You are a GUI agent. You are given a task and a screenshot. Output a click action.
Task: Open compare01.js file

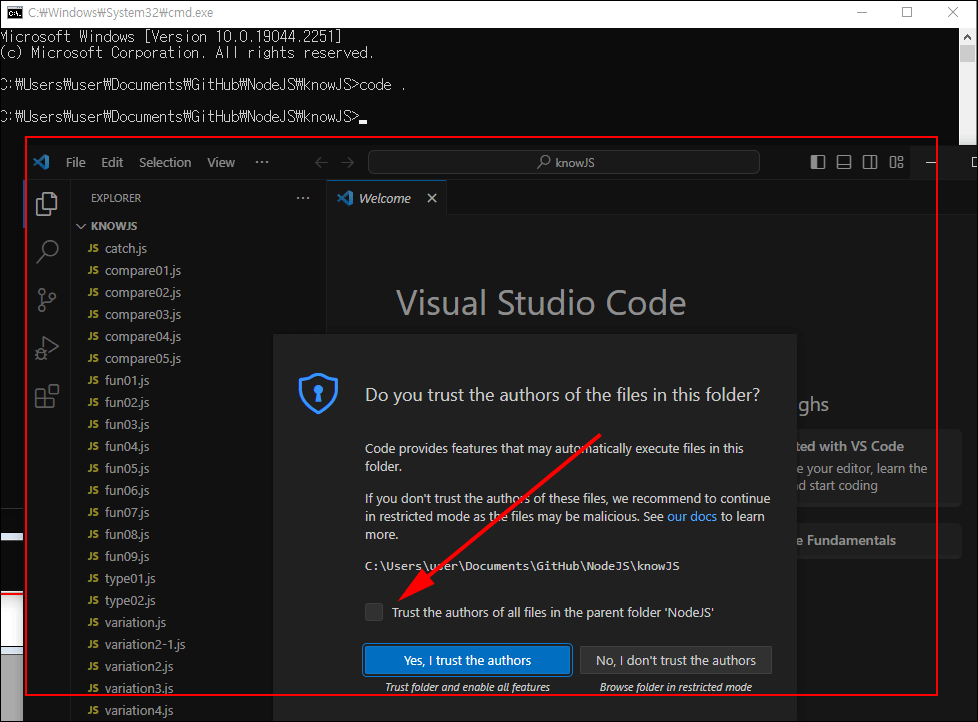click(143, 271)
